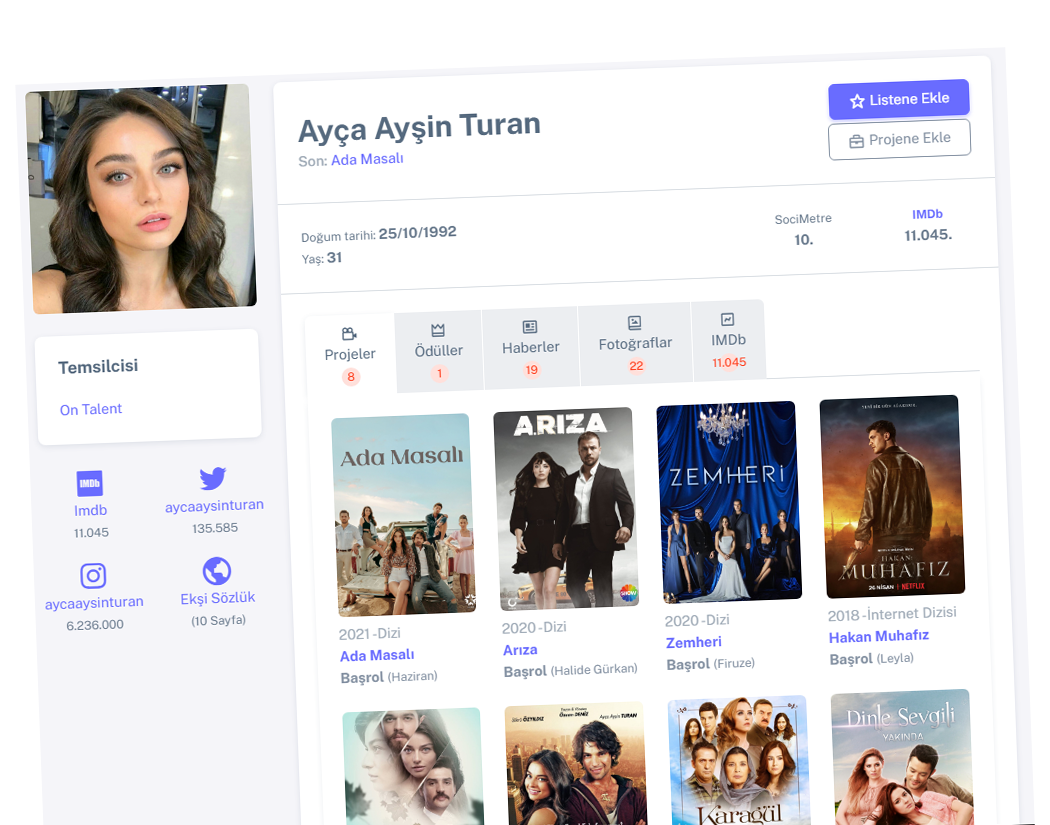Screen dimensions: 1050x825
Task: Open the On Talent agency link
Action: coord(91,409)
